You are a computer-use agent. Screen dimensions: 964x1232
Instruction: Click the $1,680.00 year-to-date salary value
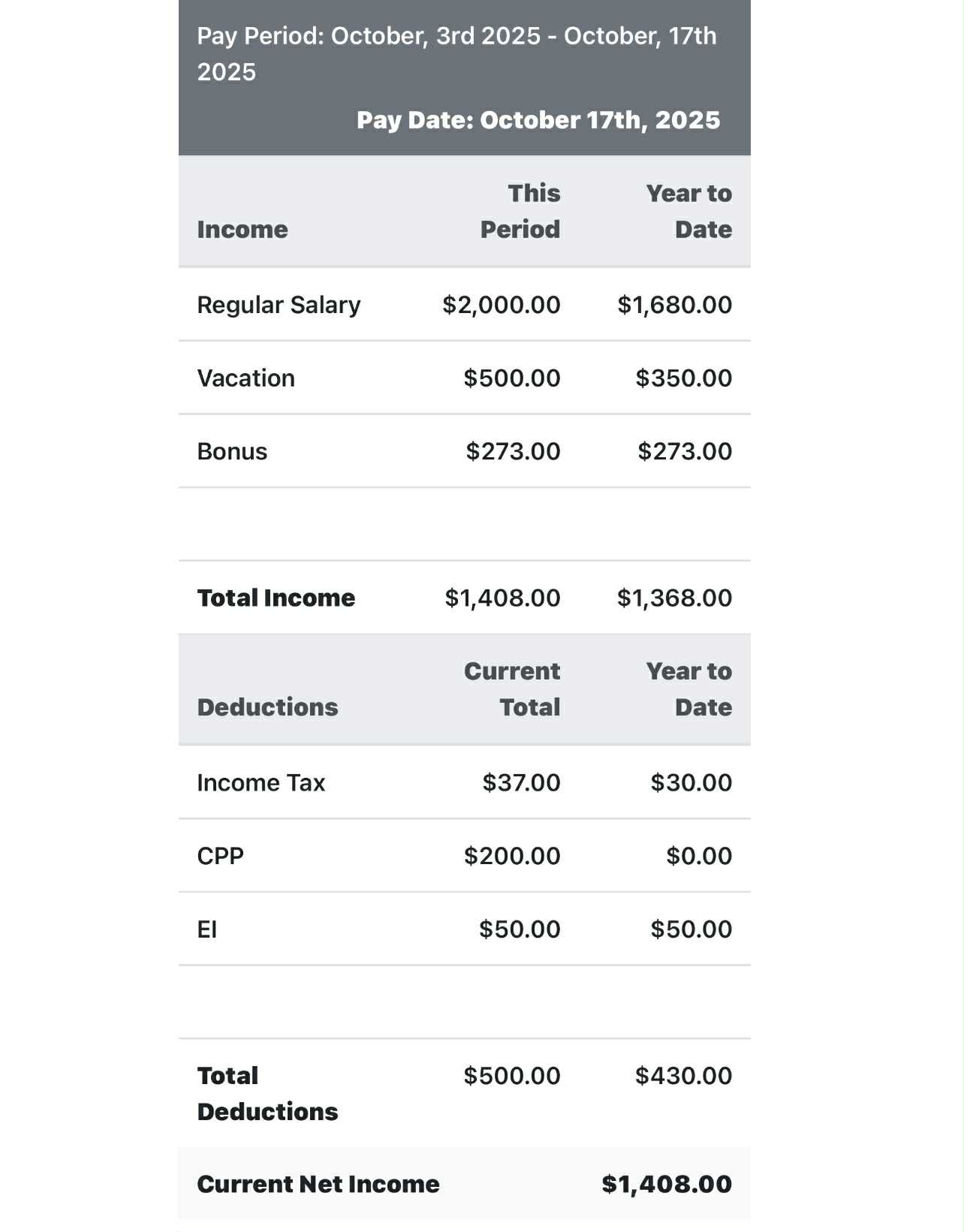click(674, 305)
